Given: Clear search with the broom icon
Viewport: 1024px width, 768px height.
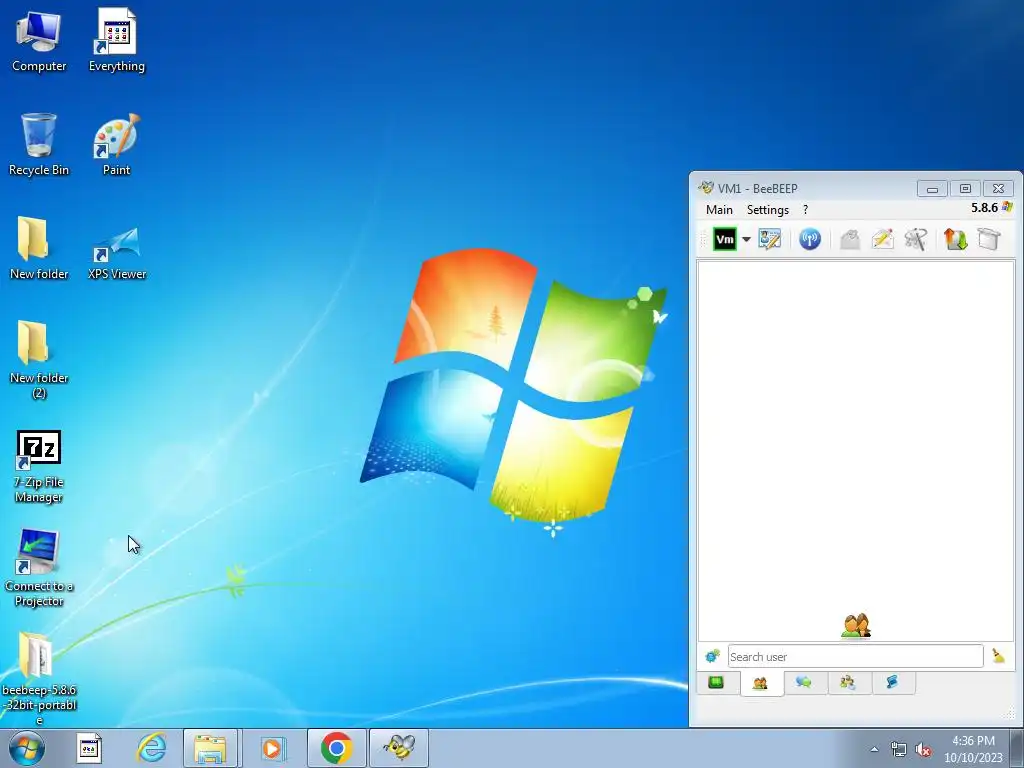Looking at the screenshot, I should coord(999,656).
